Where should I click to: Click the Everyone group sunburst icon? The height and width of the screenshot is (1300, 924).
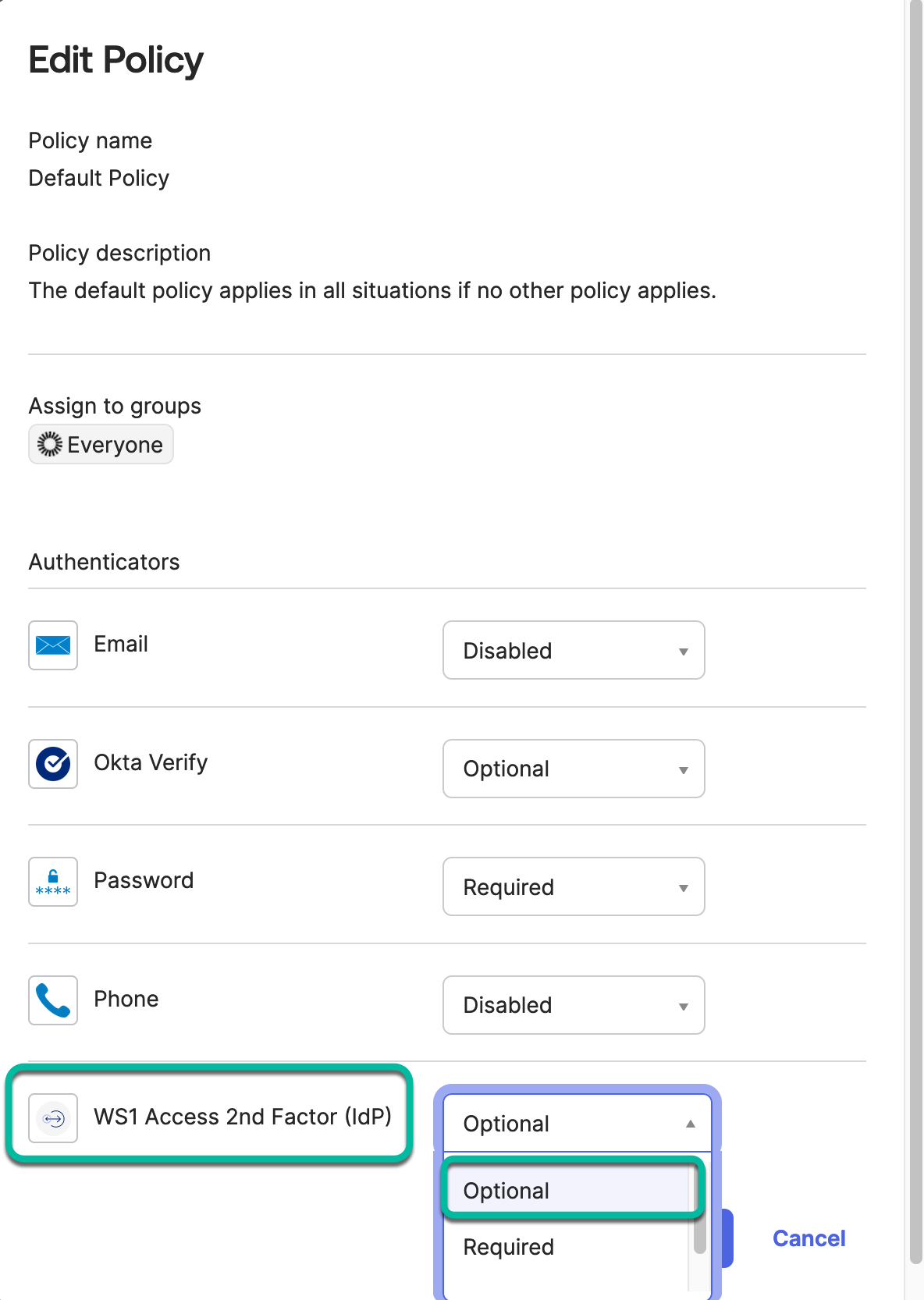coord(50,444)
